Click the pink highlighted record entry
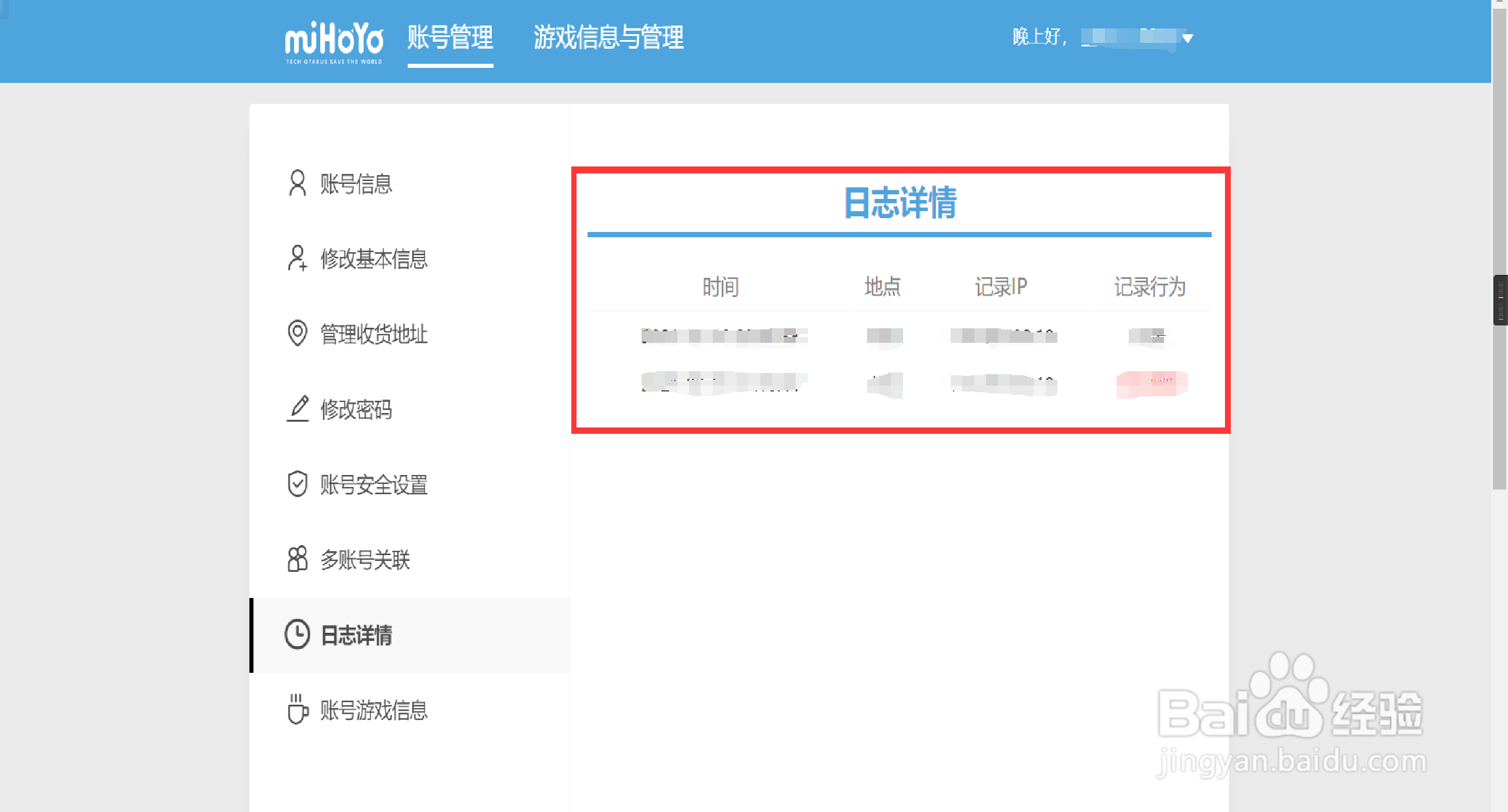 coord(1151,385)
